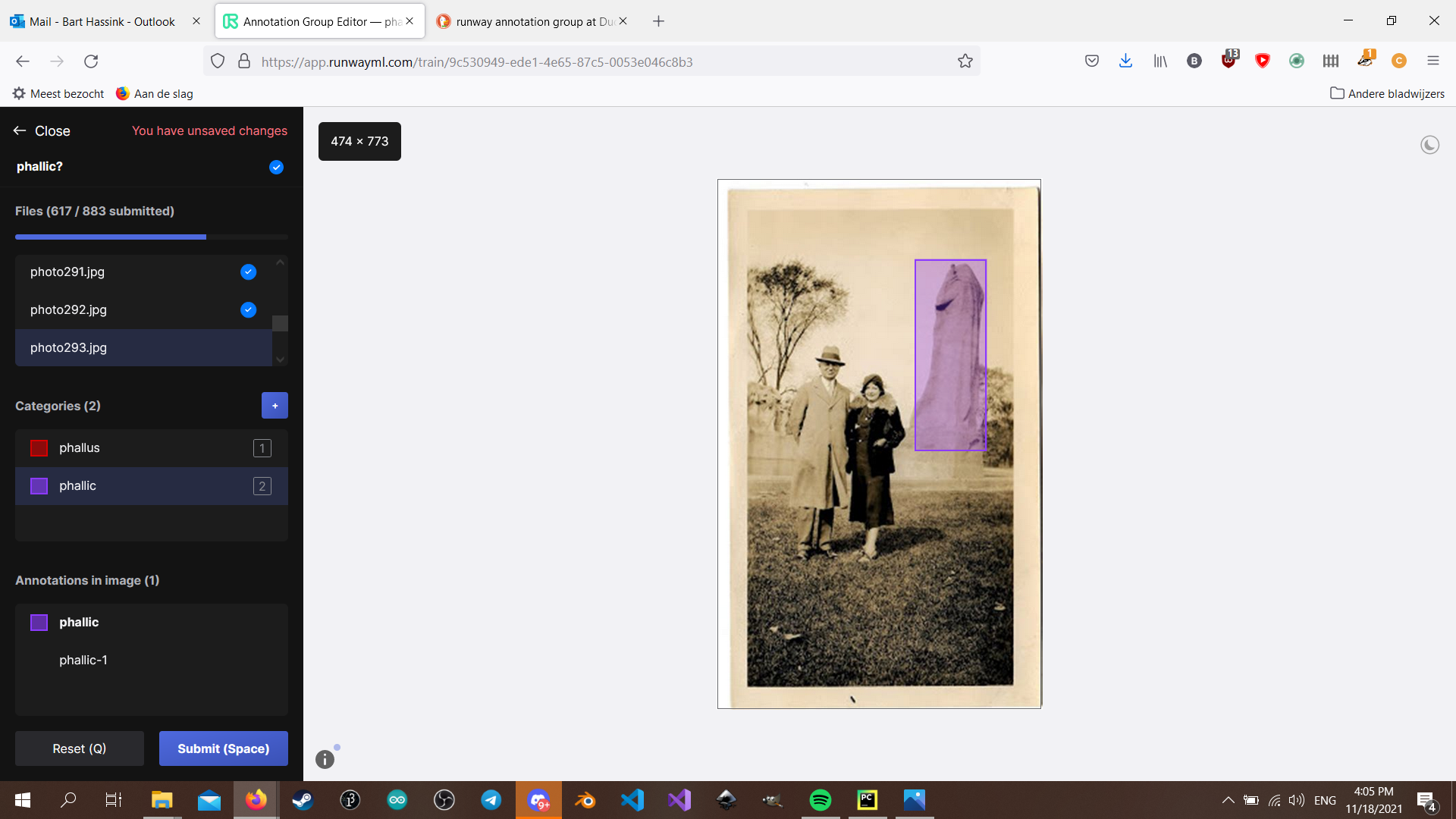Open File Explorer from taskbar

click(x=162, y=800)
